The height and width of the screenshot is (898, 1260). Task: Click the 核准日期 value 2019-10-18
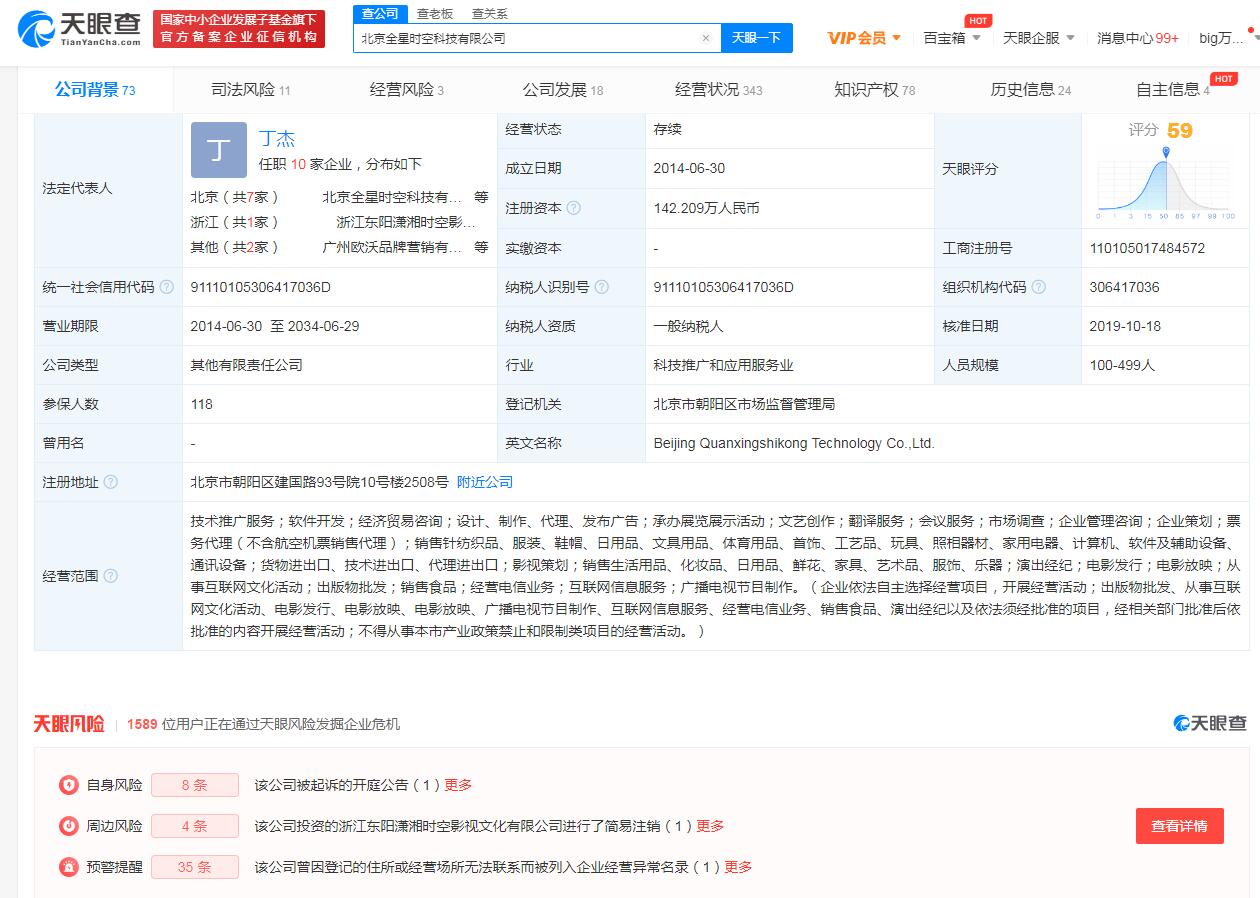pos(1125,326)
